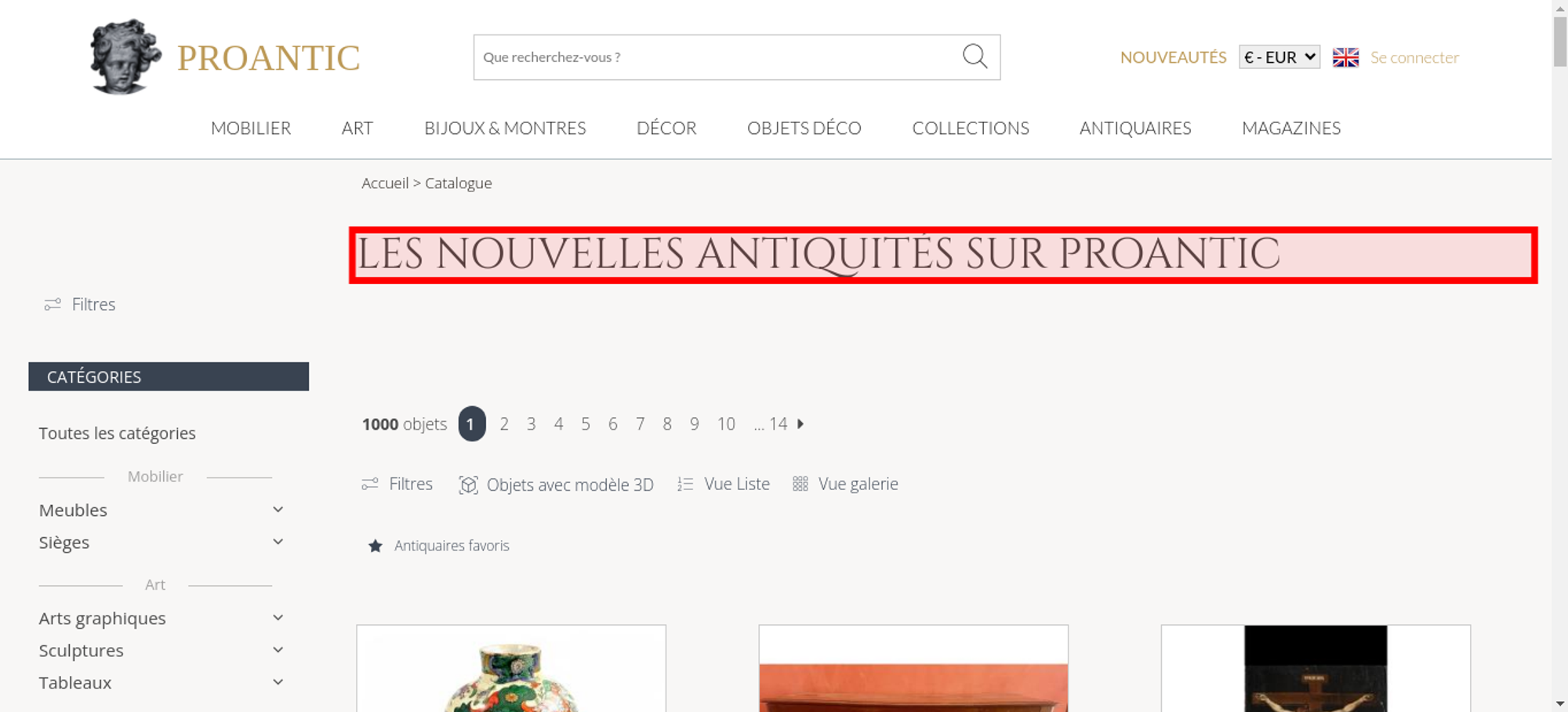Open the Proantic cherub head logo
The height and width of the screenshot is (712, 1568).
[x=125, y=57]
